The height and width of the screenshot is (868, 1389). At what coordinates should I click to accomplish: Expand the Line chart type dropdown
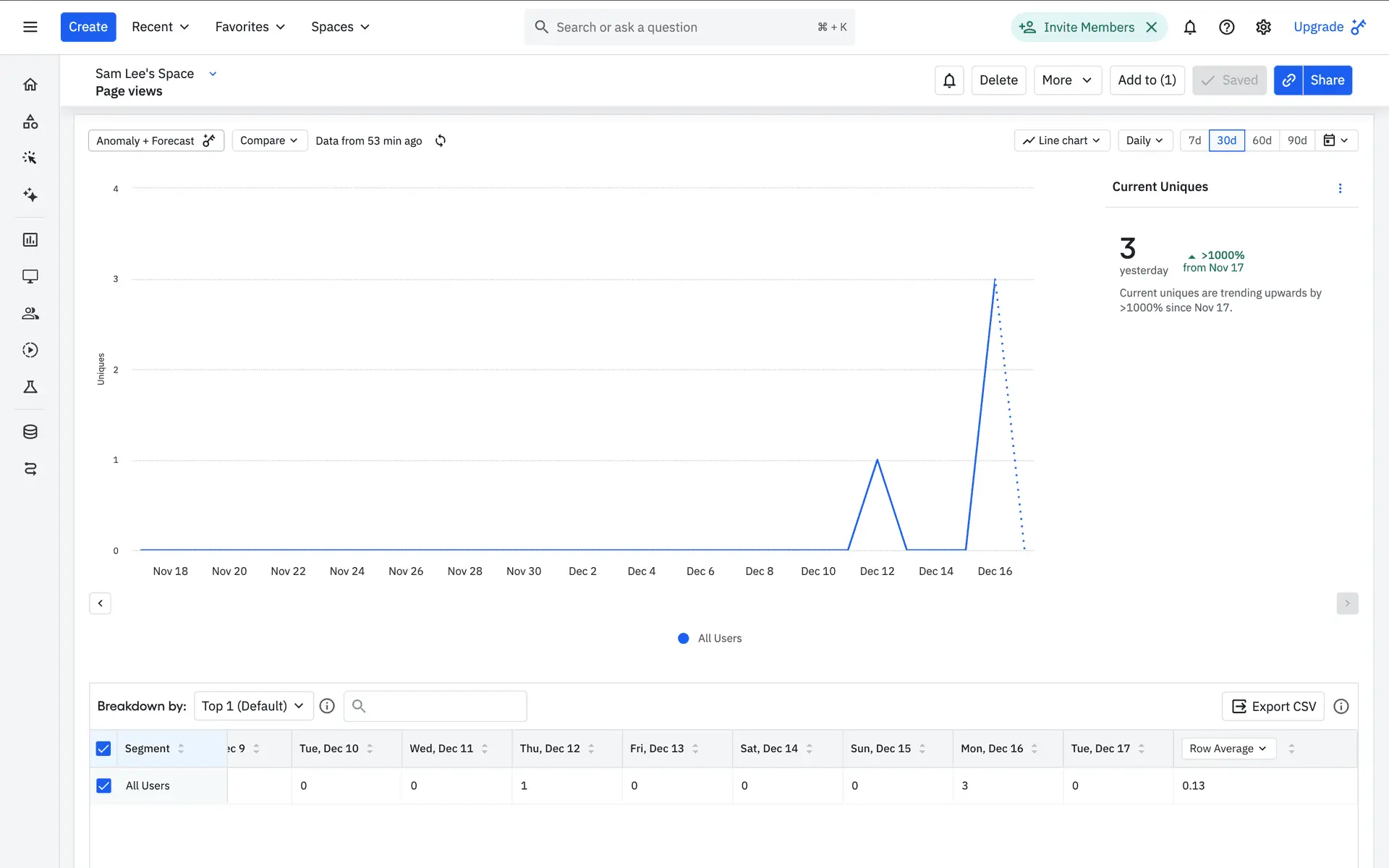pos(1061,140)
